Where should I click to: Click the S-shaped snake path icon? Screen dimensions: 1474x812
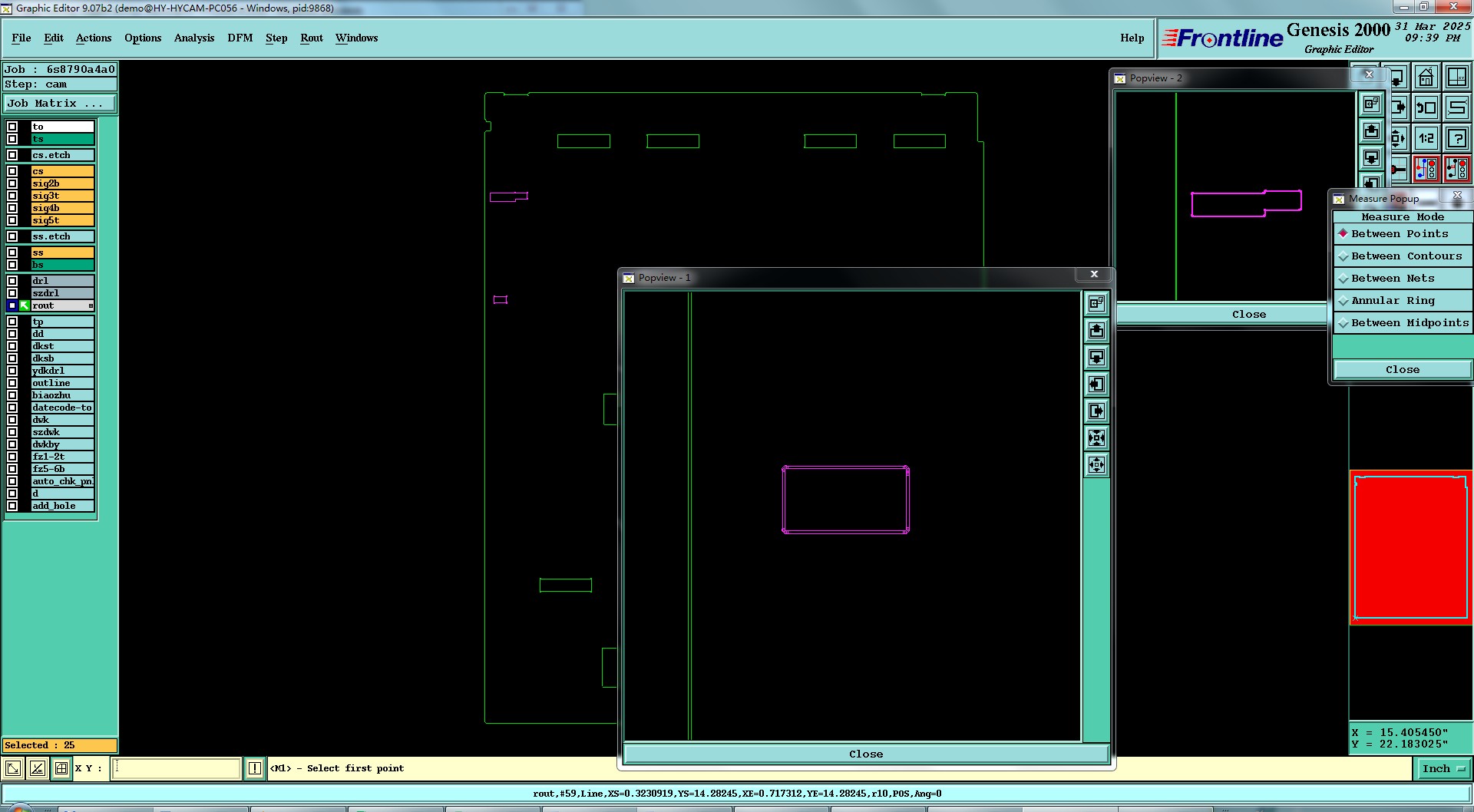pyautogui.click(x=1456, y=108)
